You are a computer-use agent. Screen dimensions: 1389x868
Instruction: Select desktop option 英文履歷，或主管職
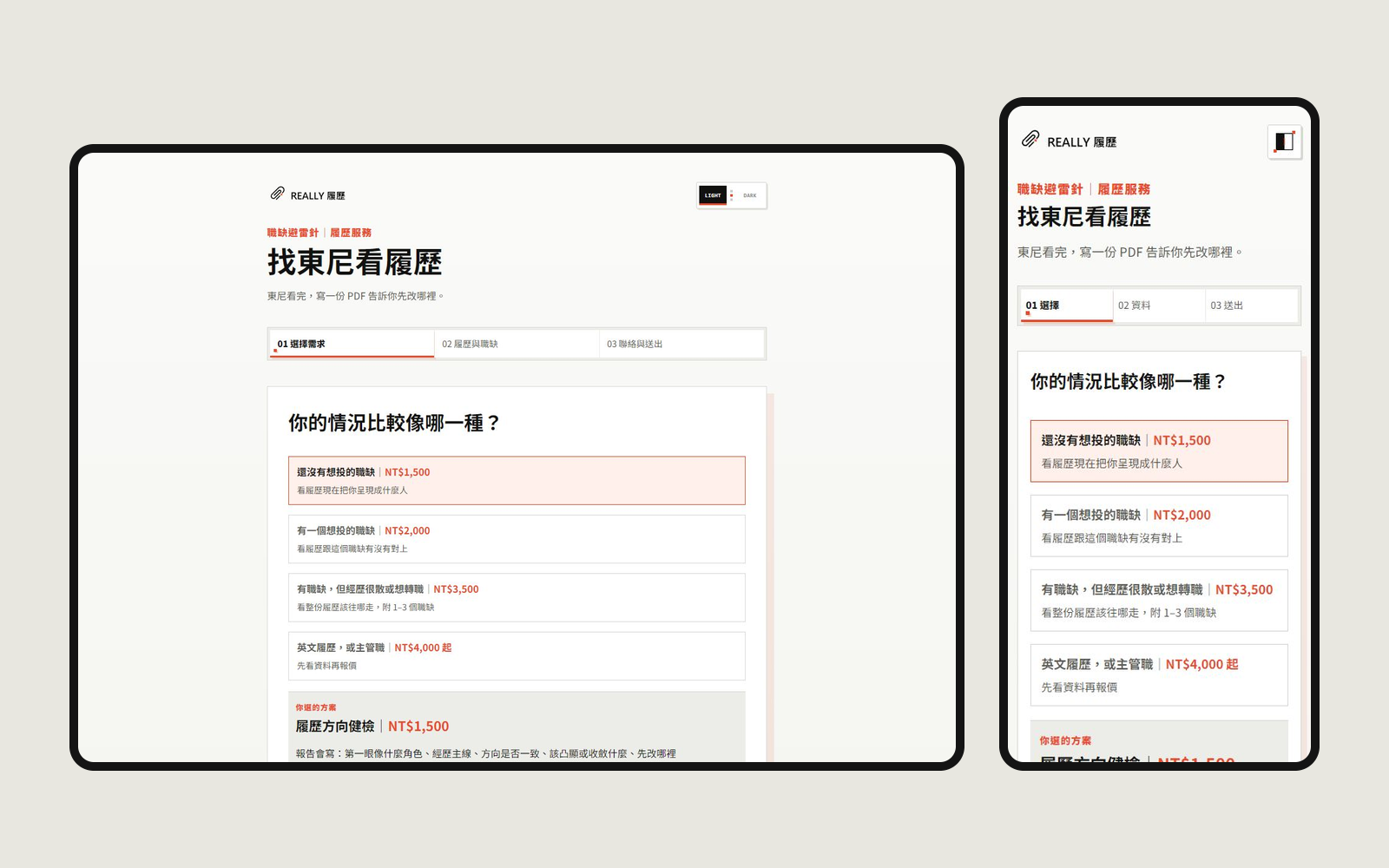(x=517, y=656)
